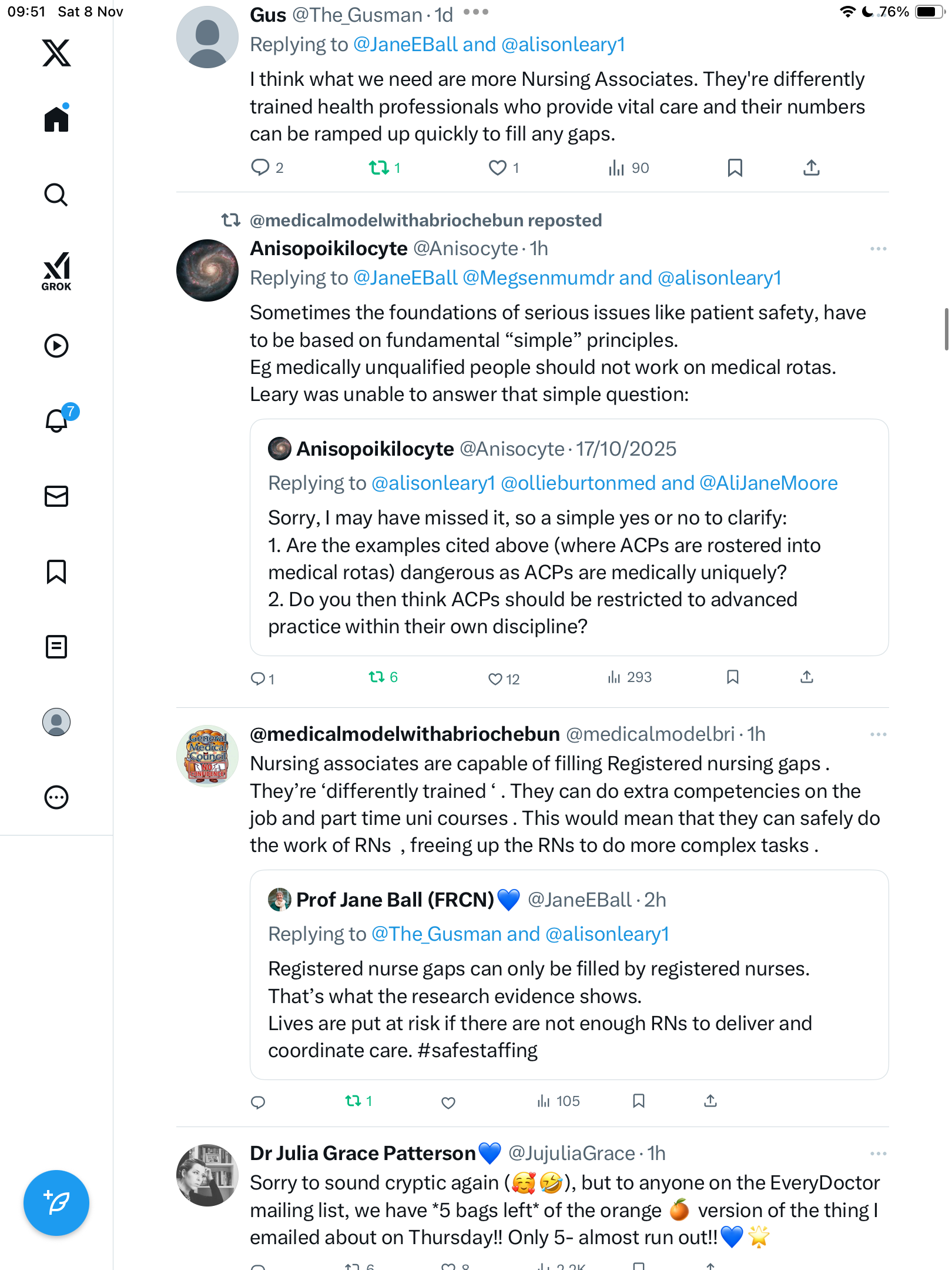Open the Lists icon in sidebar
The width and height of the screenshot is (952, 1270).
pos(56,647)
